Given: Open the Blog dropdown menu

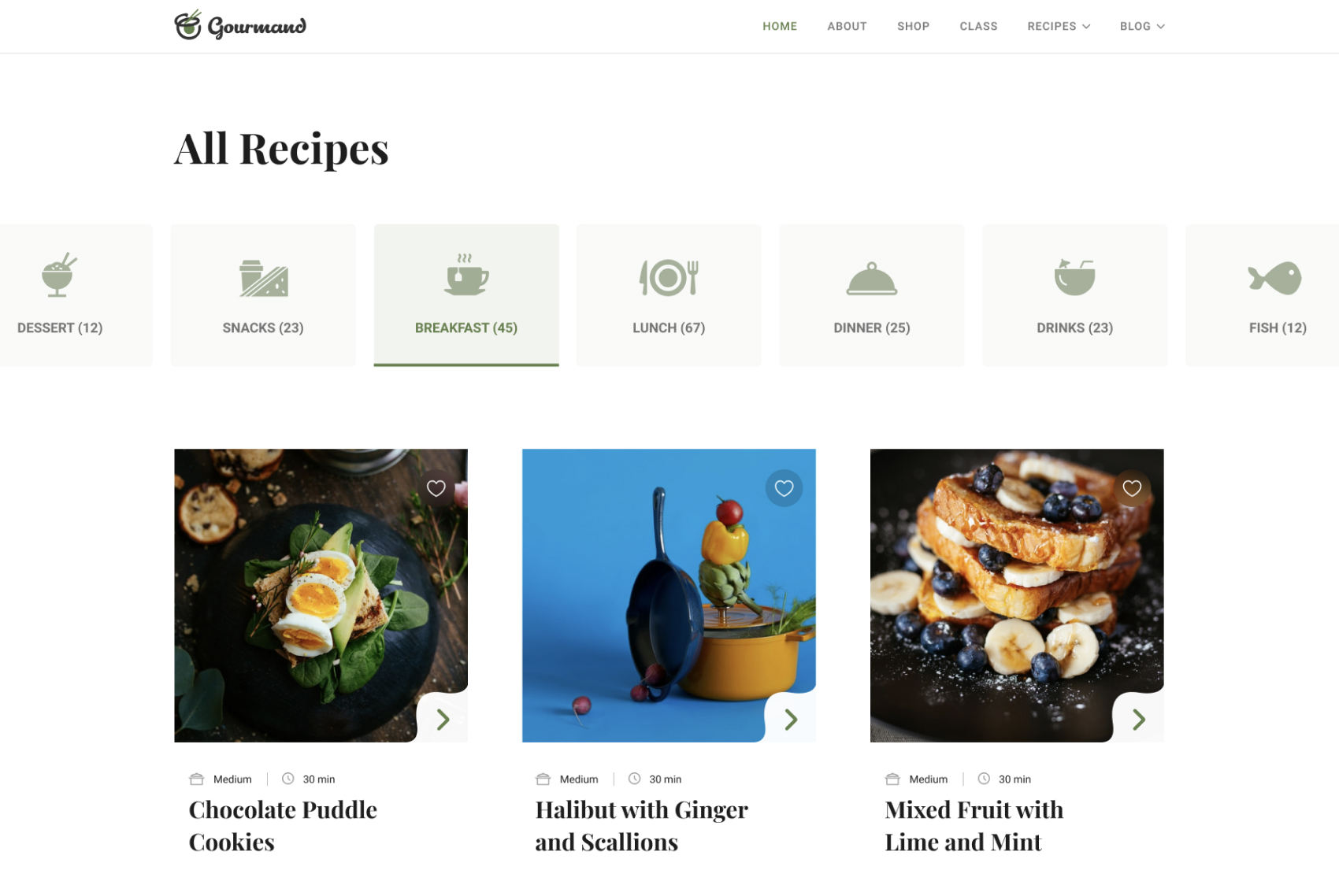Looking at the screenshot, I should [1142, 26].
